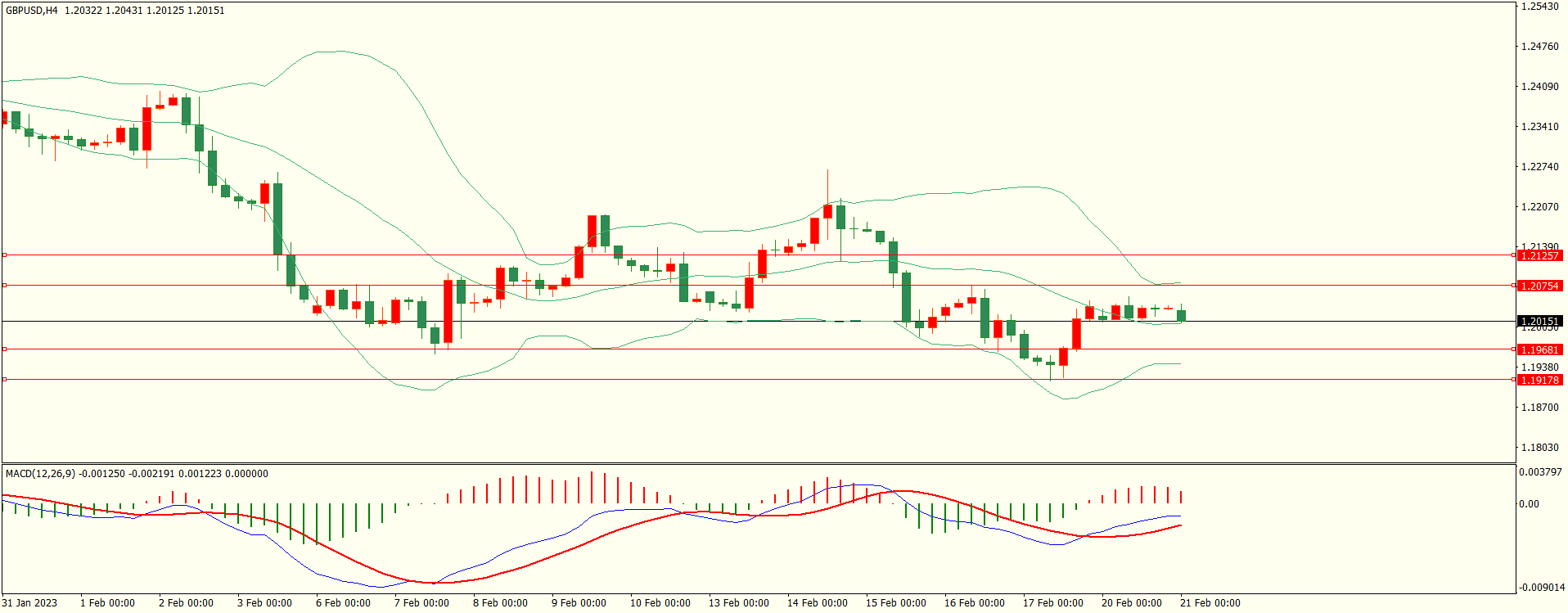Click the MACD scale value 0.003797
1568x613 pixels.
pos(1540,472)
